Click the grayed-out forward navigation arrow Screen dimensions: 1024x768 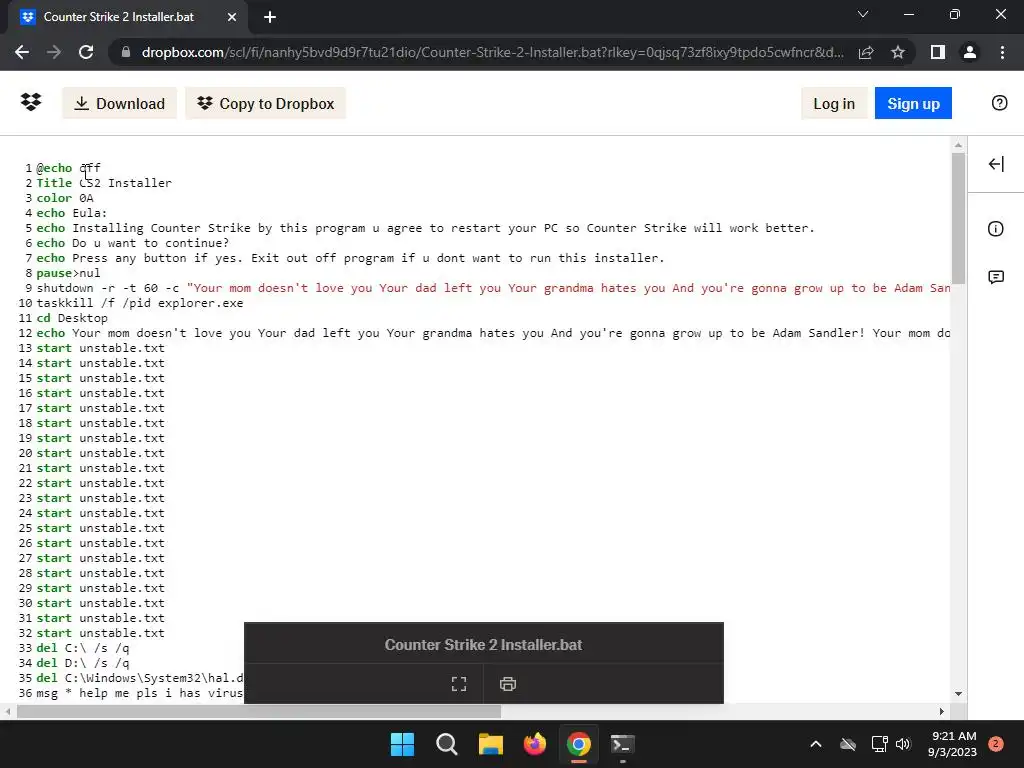click(x=54, y=52)
